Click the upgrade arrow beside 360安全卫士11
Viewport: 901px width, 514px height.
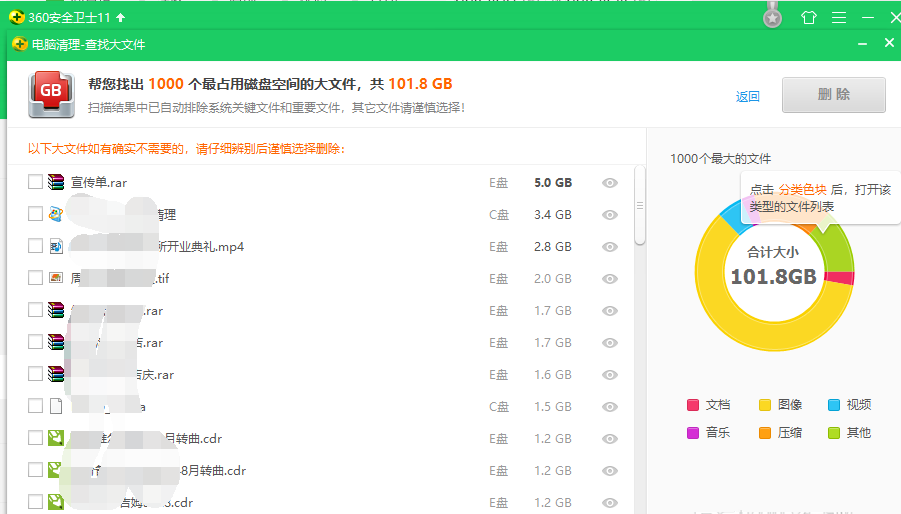coord(121,18)
